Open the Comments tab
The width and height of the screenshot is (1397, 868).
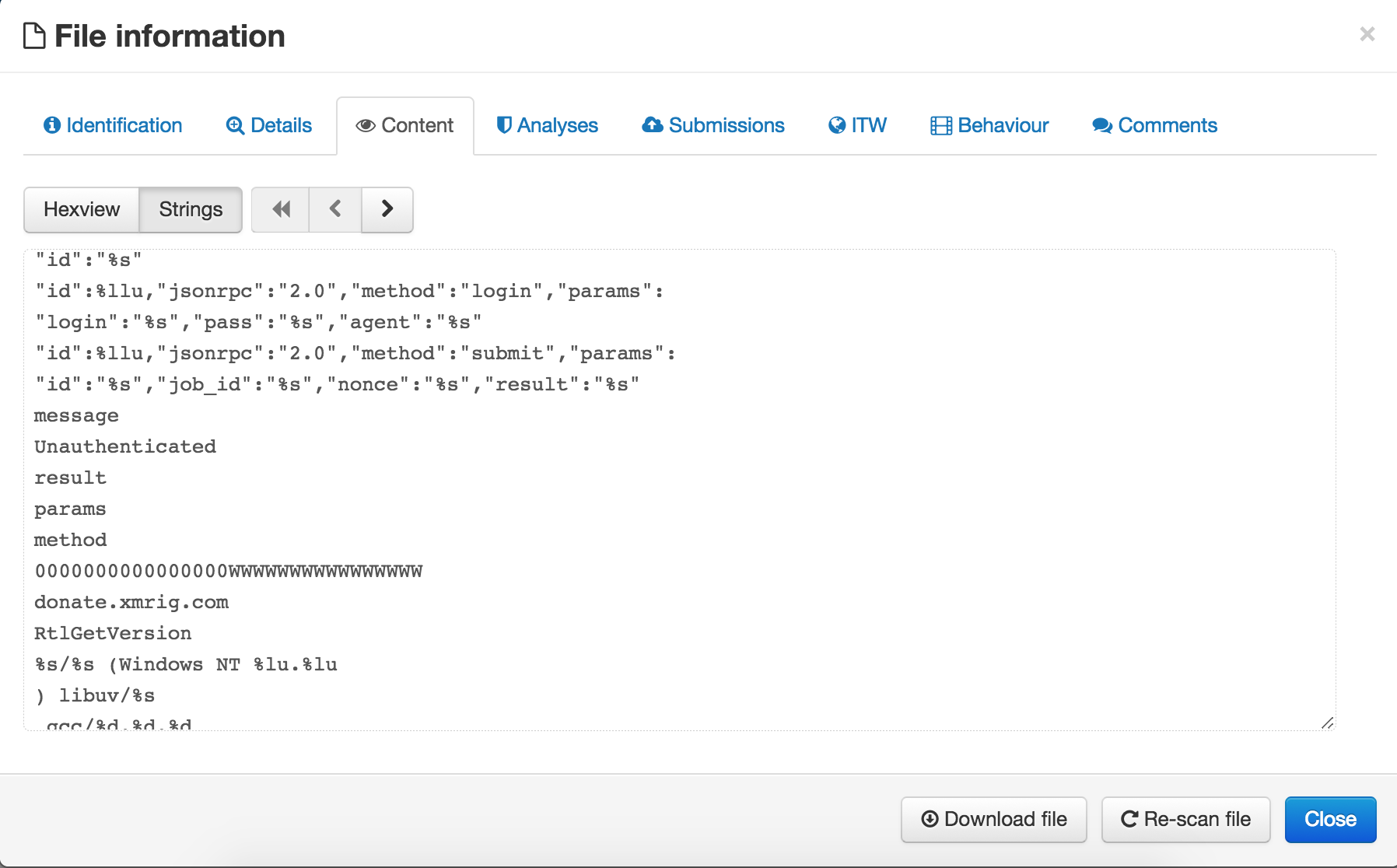[1155, 125]
